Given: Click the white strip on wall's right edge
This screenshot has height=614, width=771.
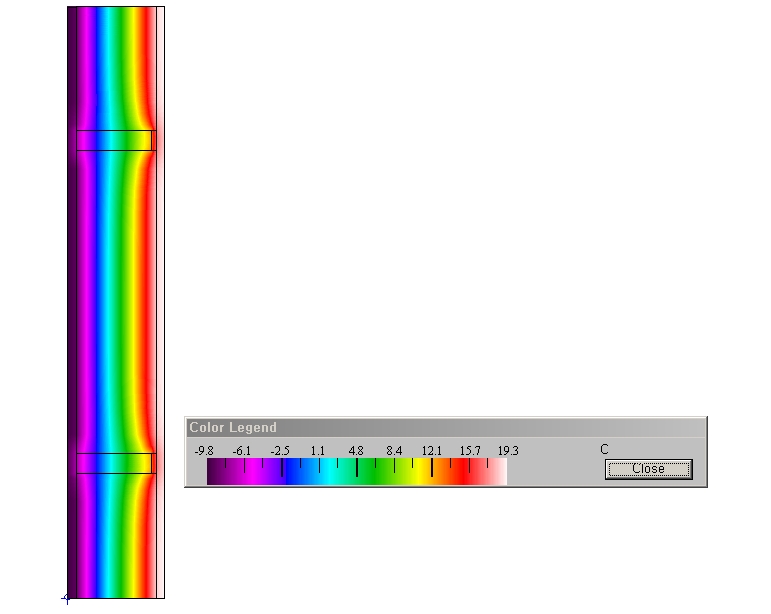Looking at the screenshot, I should click(x=160, y=300).
